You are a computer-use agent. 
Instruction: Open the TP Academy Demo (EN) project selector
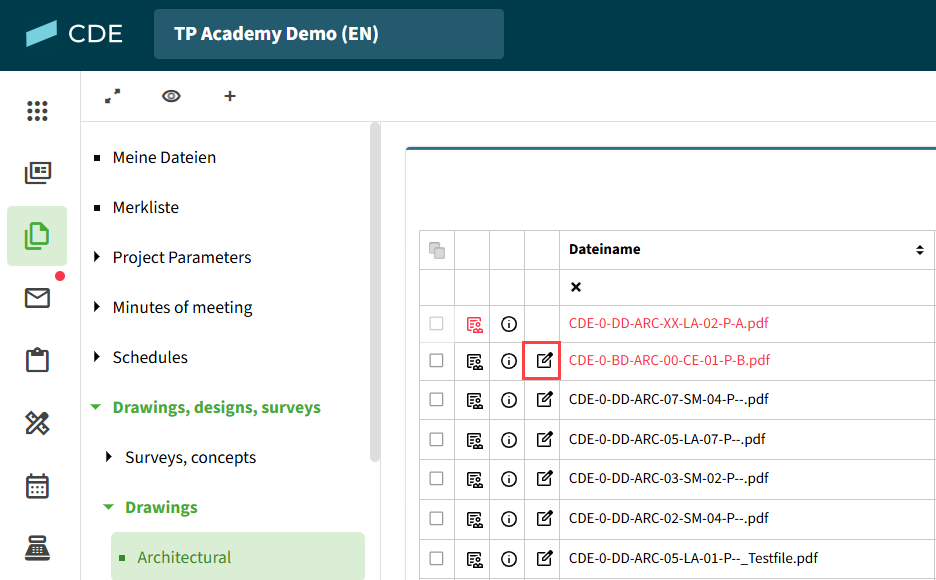click(x=328, y=34)
